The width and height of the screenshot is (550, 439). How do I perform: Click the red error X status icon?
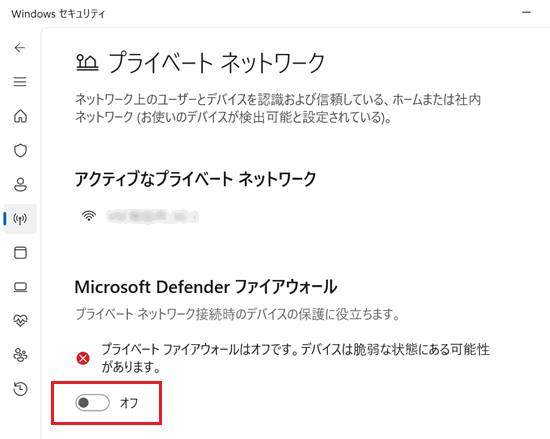(x=83, y=358)
